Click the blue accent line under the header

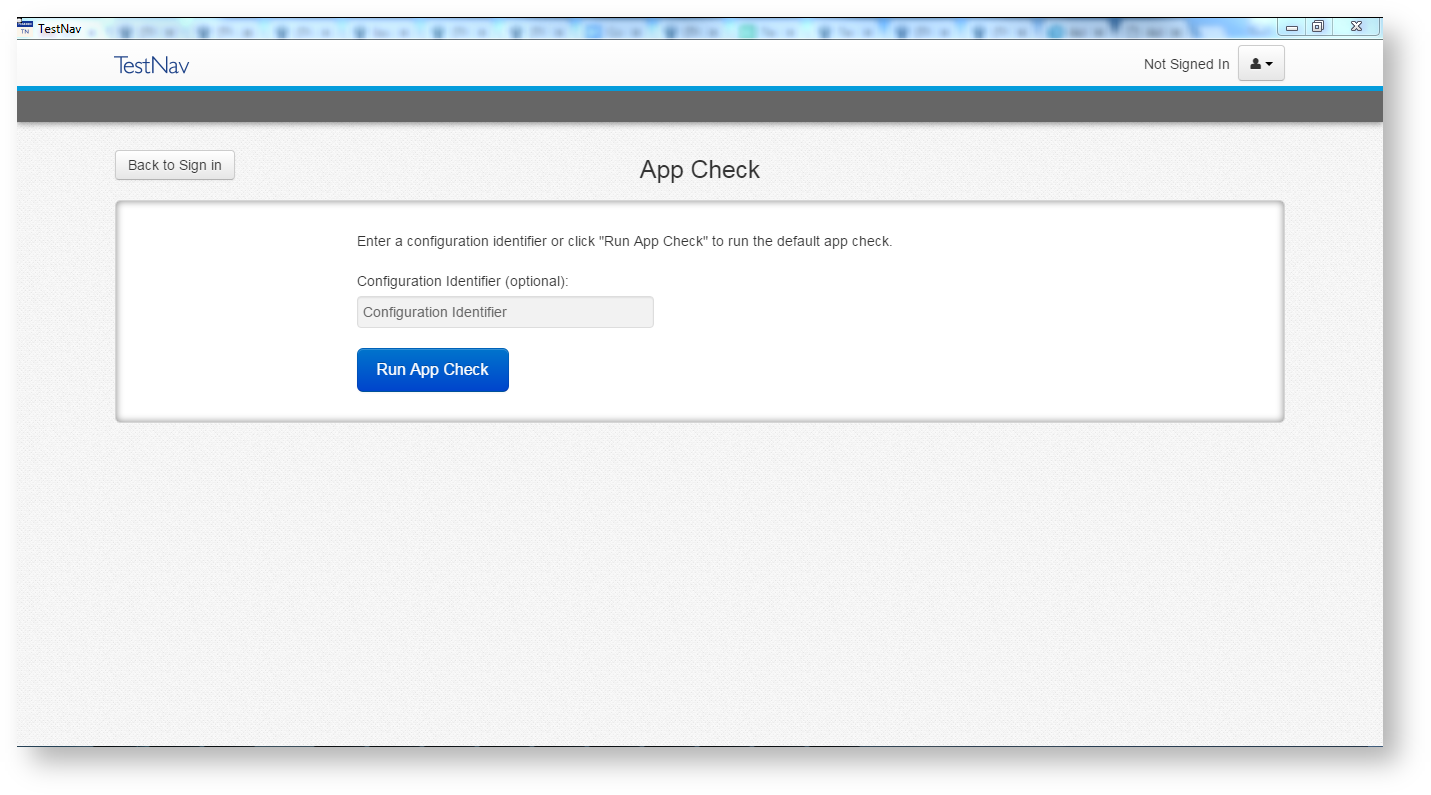click(700, 89)
